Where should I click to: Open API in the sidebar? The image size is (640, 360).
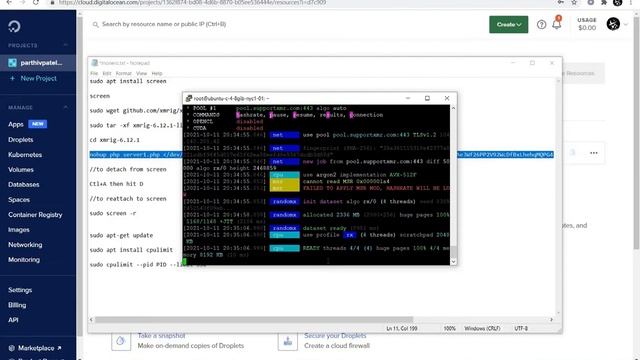click(x=13, y=320)
